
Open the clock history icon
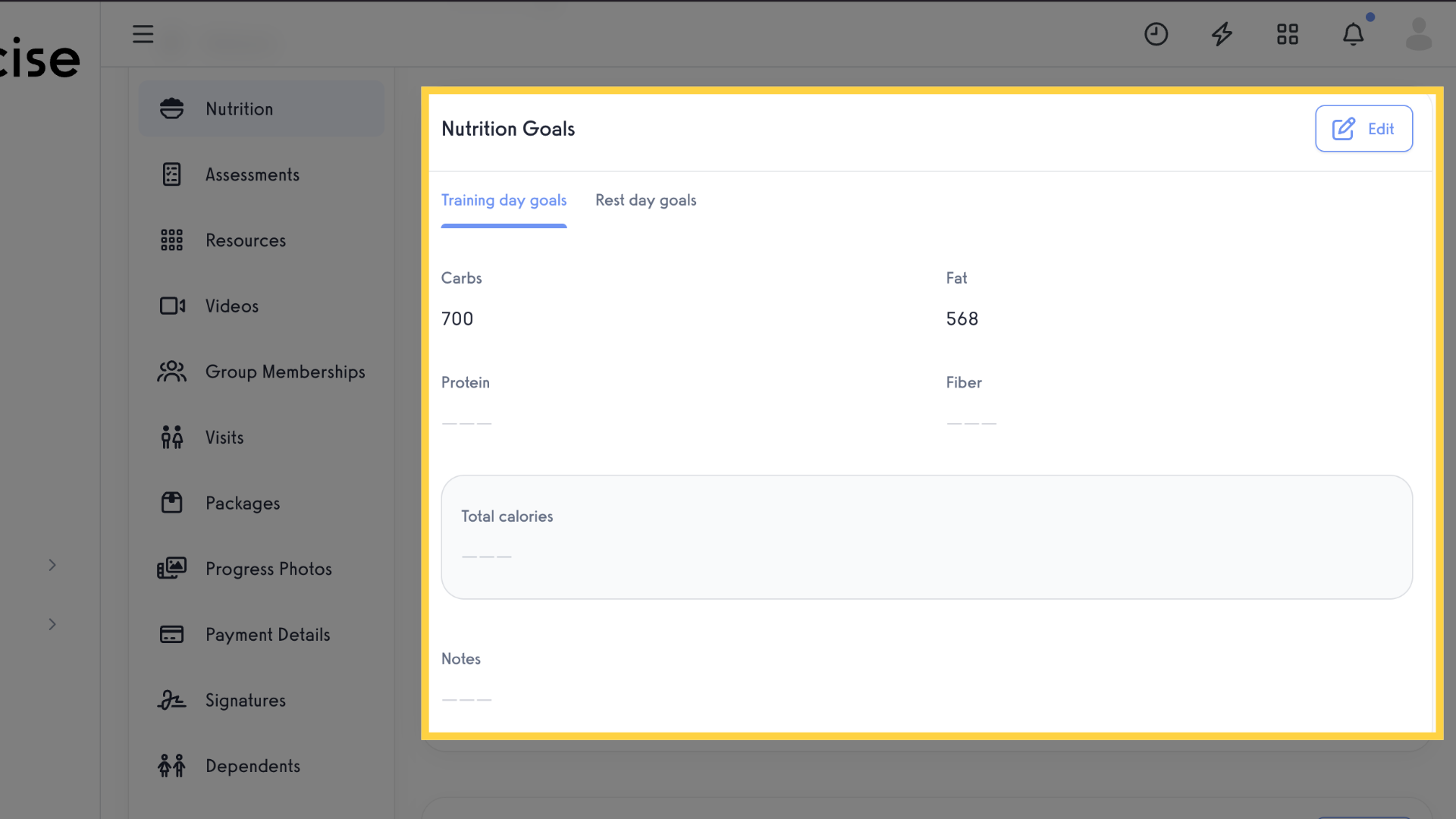(x=1156, y=34)
